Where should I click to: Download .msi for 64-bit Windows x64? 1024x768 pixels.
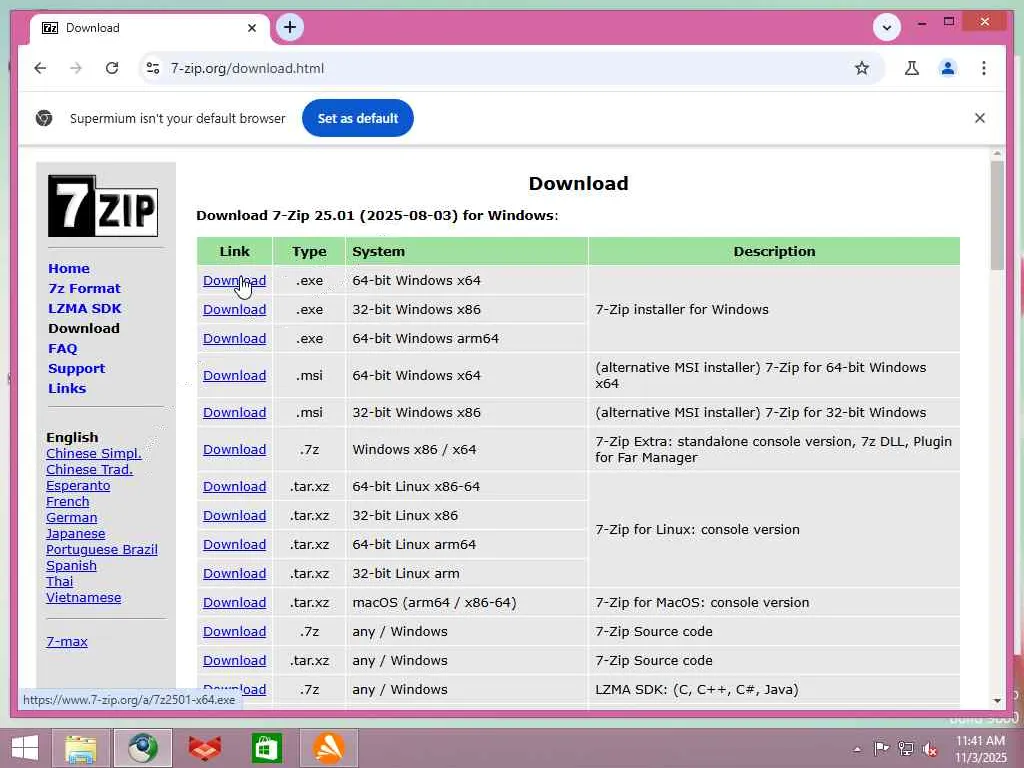(234, 376)
